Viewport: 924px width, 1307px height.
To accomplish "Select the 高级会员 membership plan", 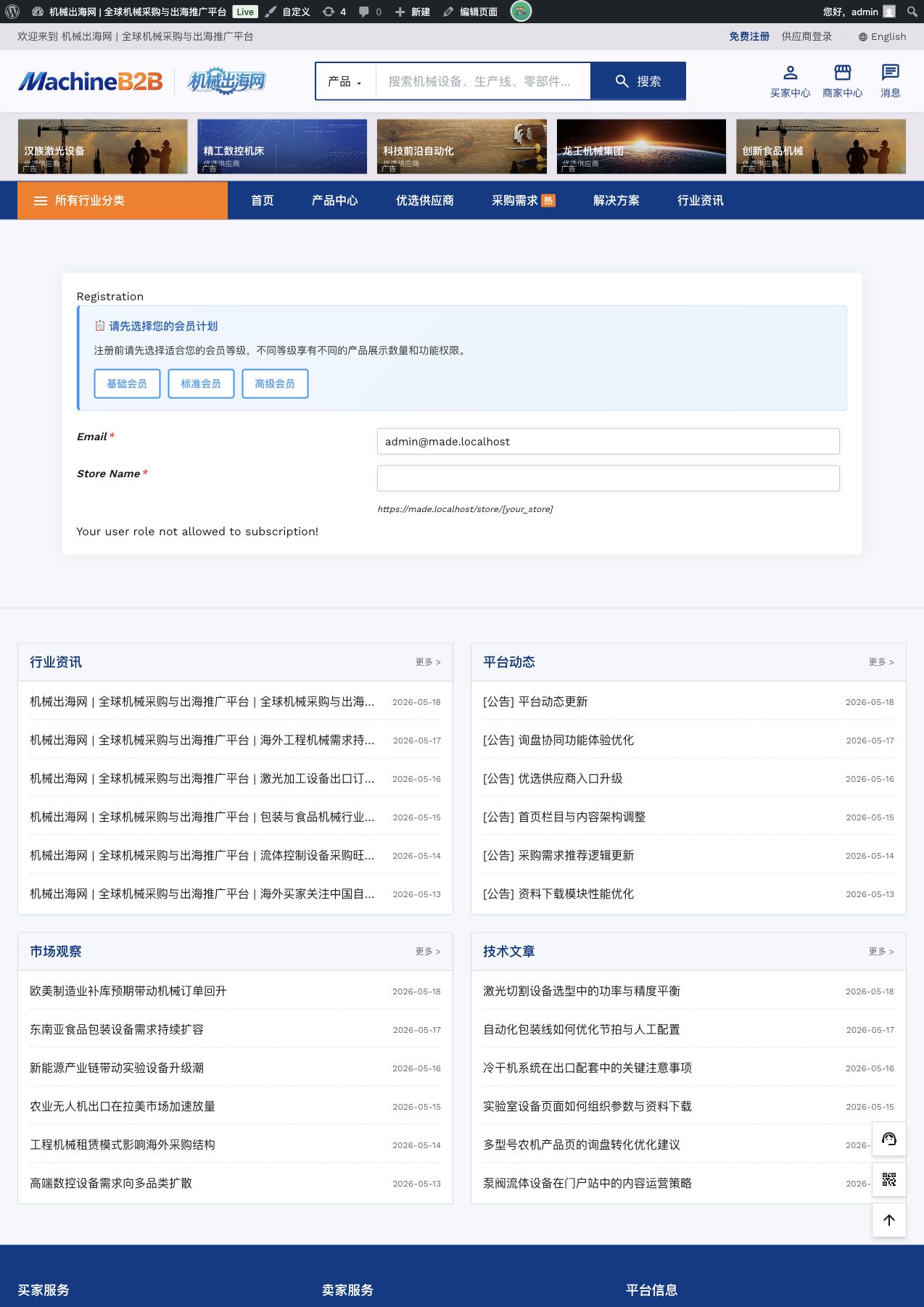I will coord(275,384).
